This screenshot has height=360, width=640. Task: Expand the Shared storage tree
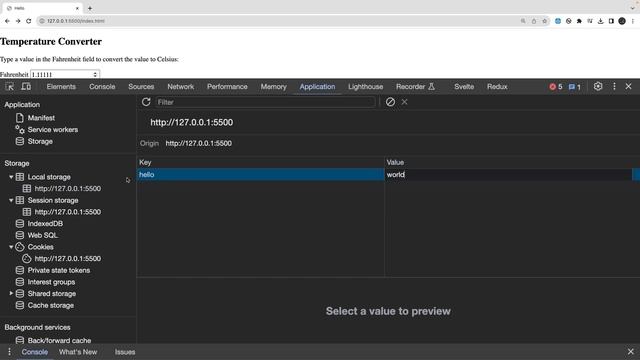click(x=11, y=293)
